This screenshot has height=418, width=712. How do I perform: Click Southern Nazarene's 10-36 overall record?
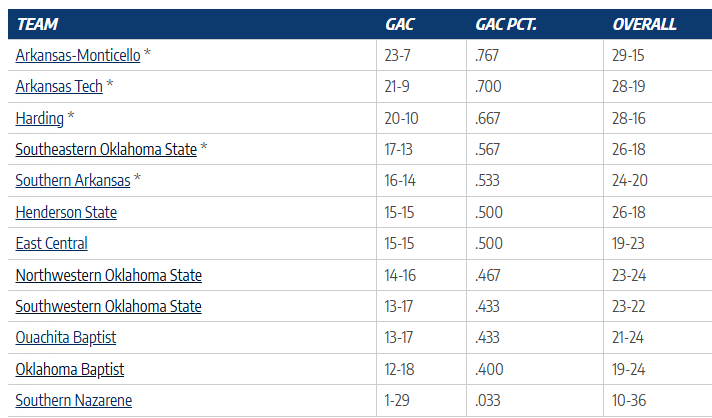629,401
